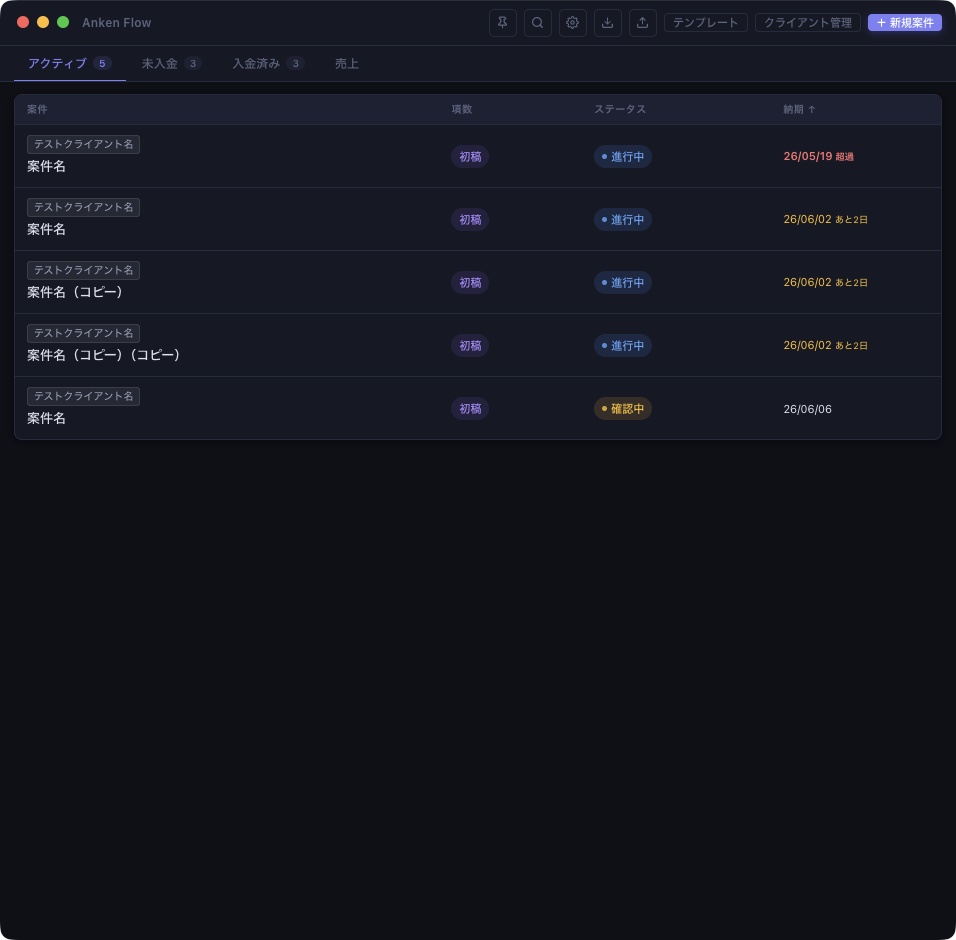
Task: Open the テンプレート button
Action: [705, 23]
